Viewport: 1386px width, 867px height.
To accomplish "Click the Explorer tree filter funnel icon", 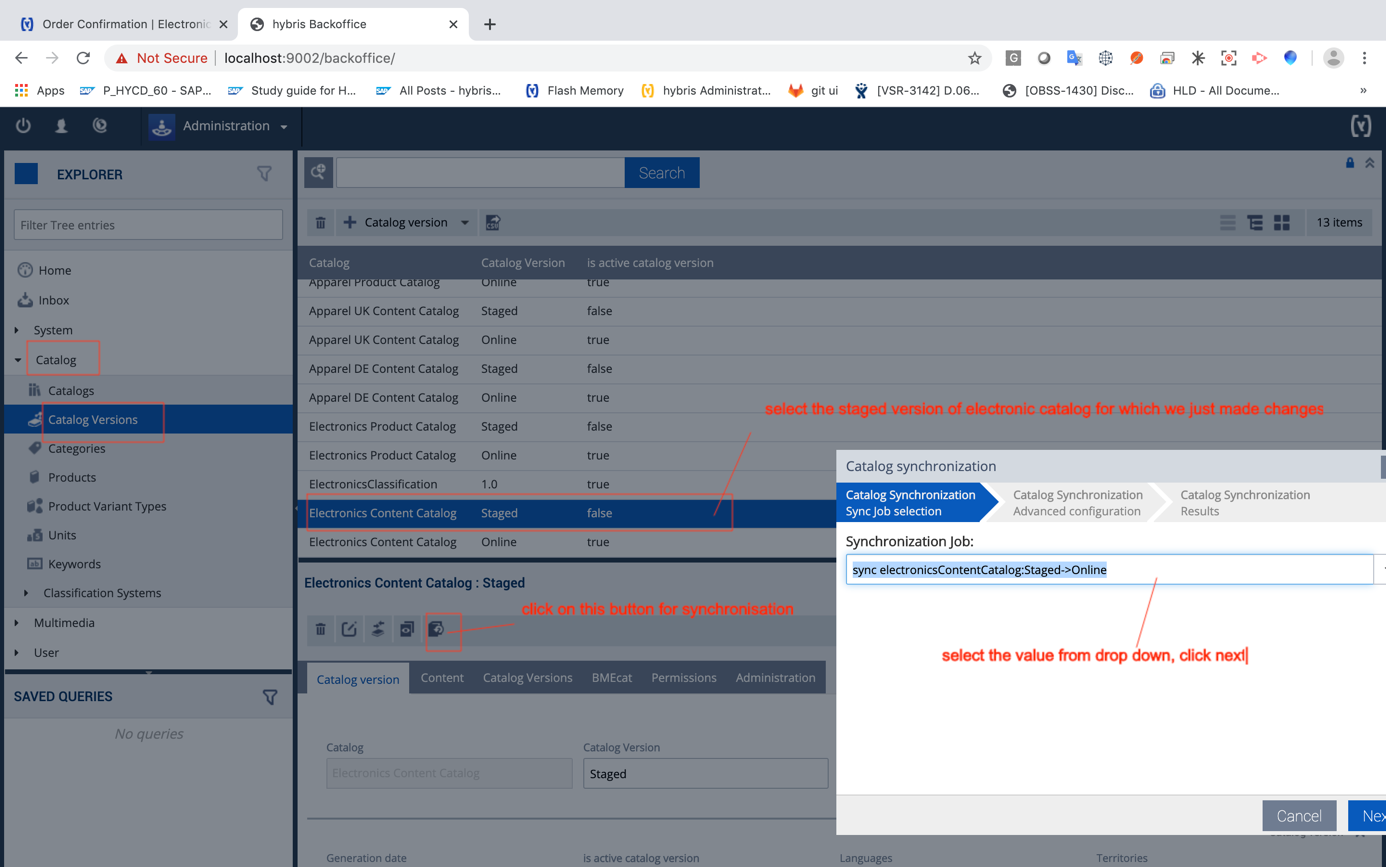I will click(264, 174).
